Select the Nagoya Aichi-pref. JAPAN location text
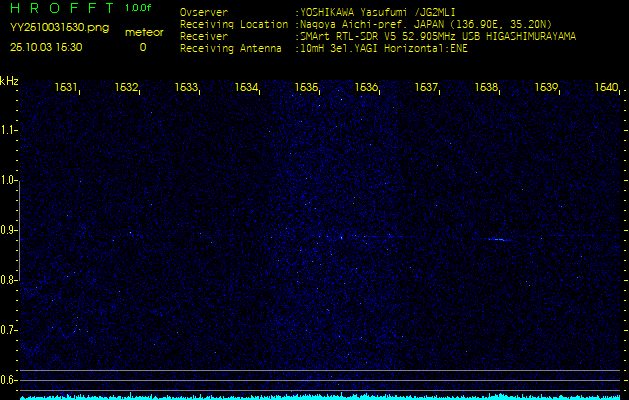The image size is (629, 400). pos(426,24)
